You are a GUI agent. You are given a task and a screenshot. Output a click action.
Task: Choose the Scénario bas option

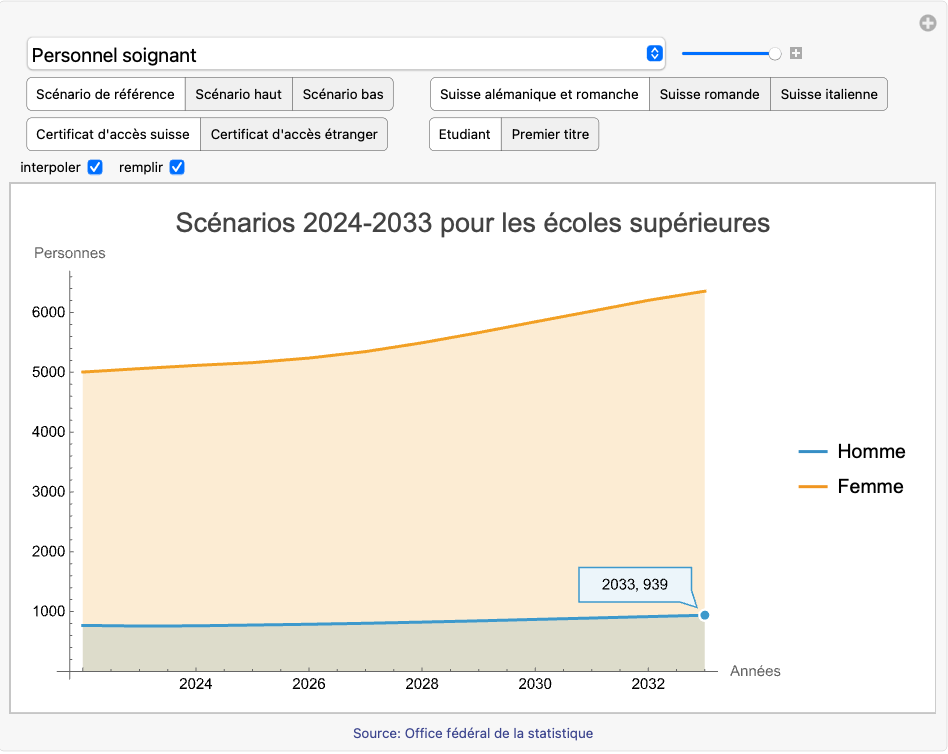343,95
